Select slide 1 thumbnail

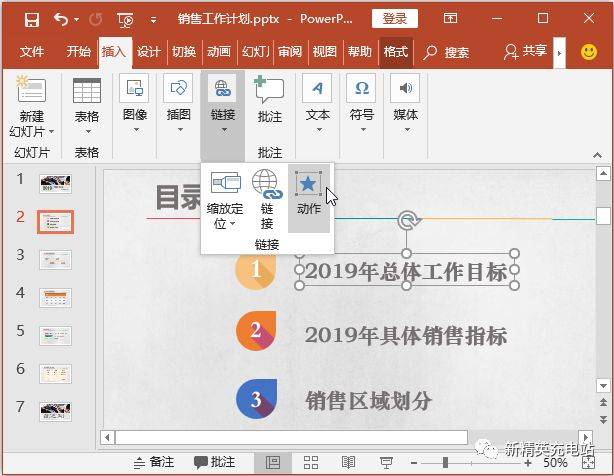[55, 184]
